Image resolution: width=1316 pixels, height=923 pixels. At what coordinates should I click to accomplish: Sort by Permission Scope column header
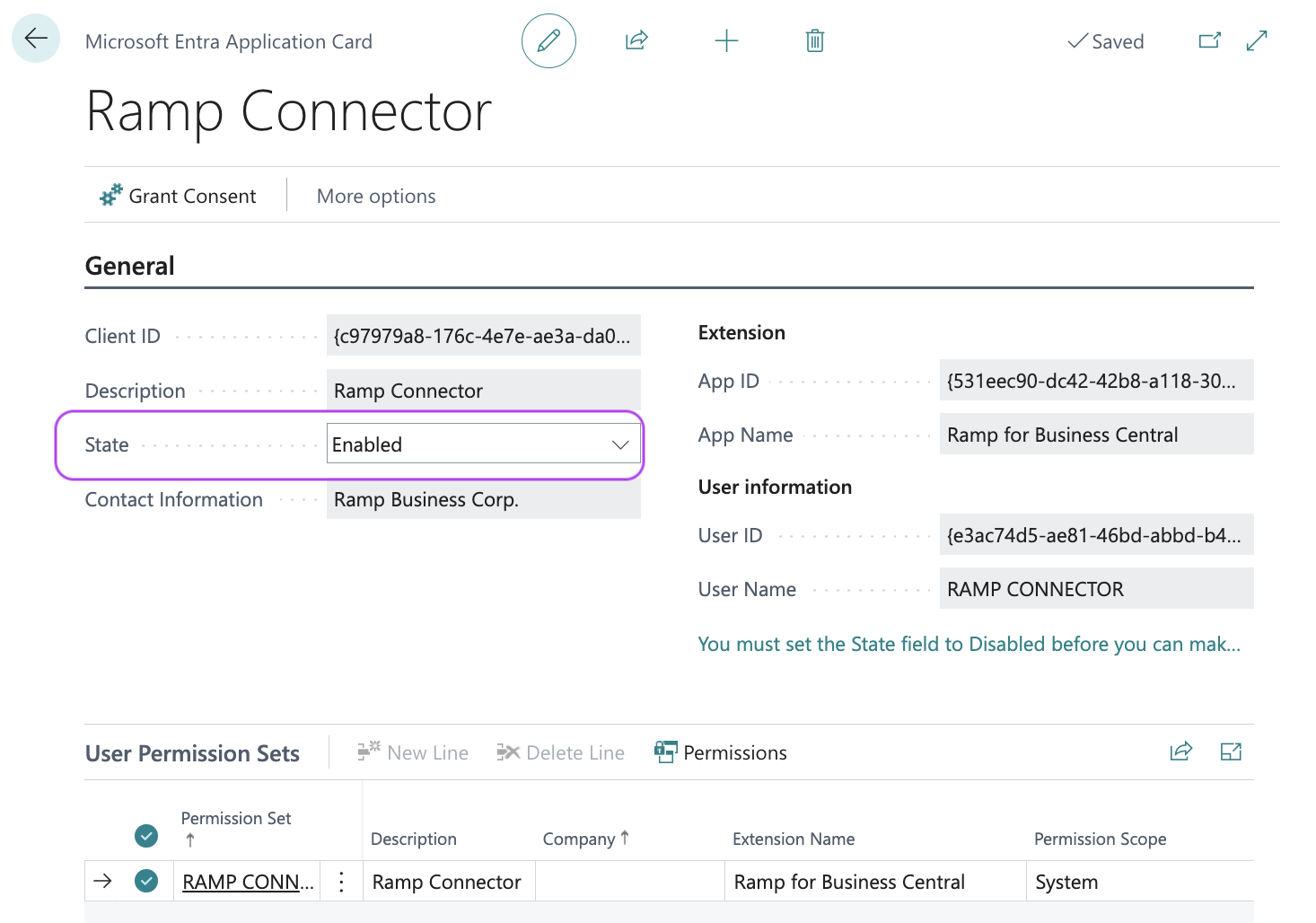click(1101, 839)
